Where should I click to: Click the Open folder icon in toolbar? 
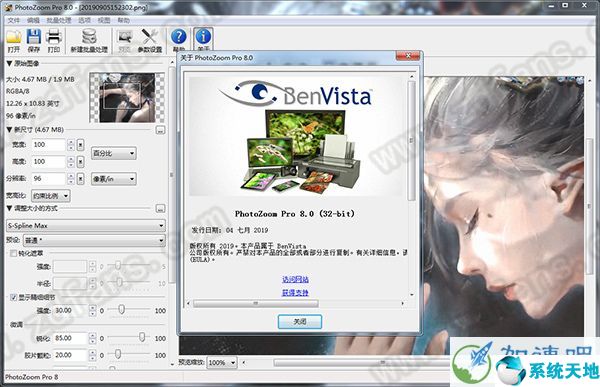pyautogui.click(x=14, y=37)
